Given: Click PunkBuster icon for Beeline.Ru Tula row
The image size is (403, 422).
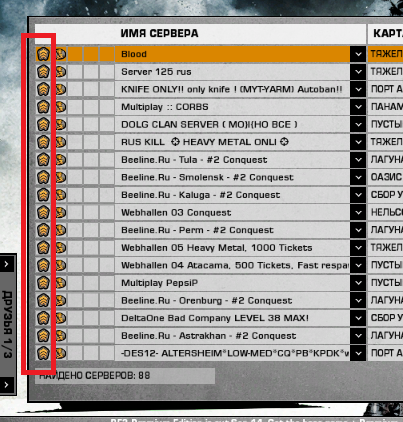Looking at the screenshot, I should pos(60,160).
